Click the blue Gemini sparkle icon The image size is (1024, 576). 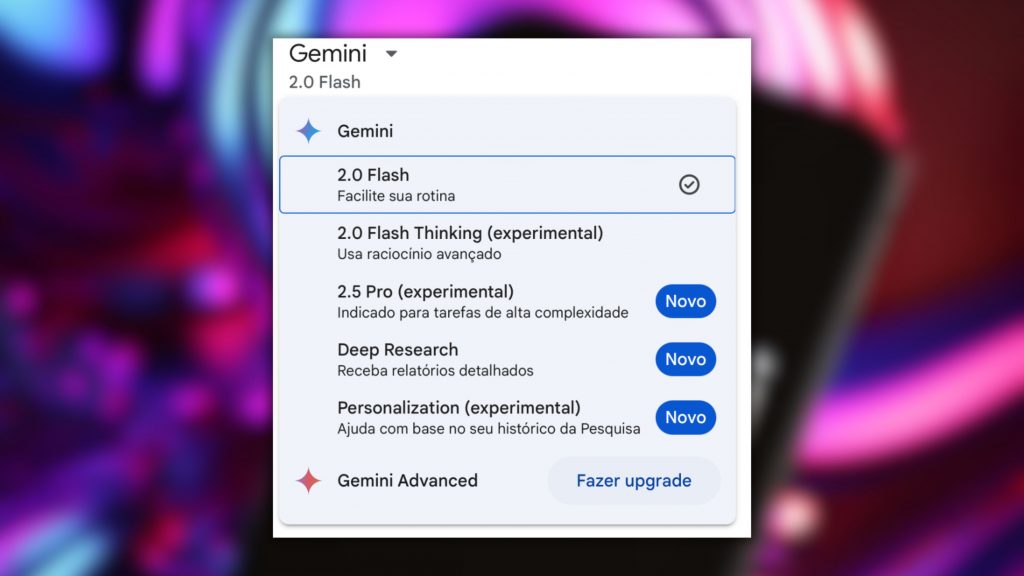coord(308,131)
